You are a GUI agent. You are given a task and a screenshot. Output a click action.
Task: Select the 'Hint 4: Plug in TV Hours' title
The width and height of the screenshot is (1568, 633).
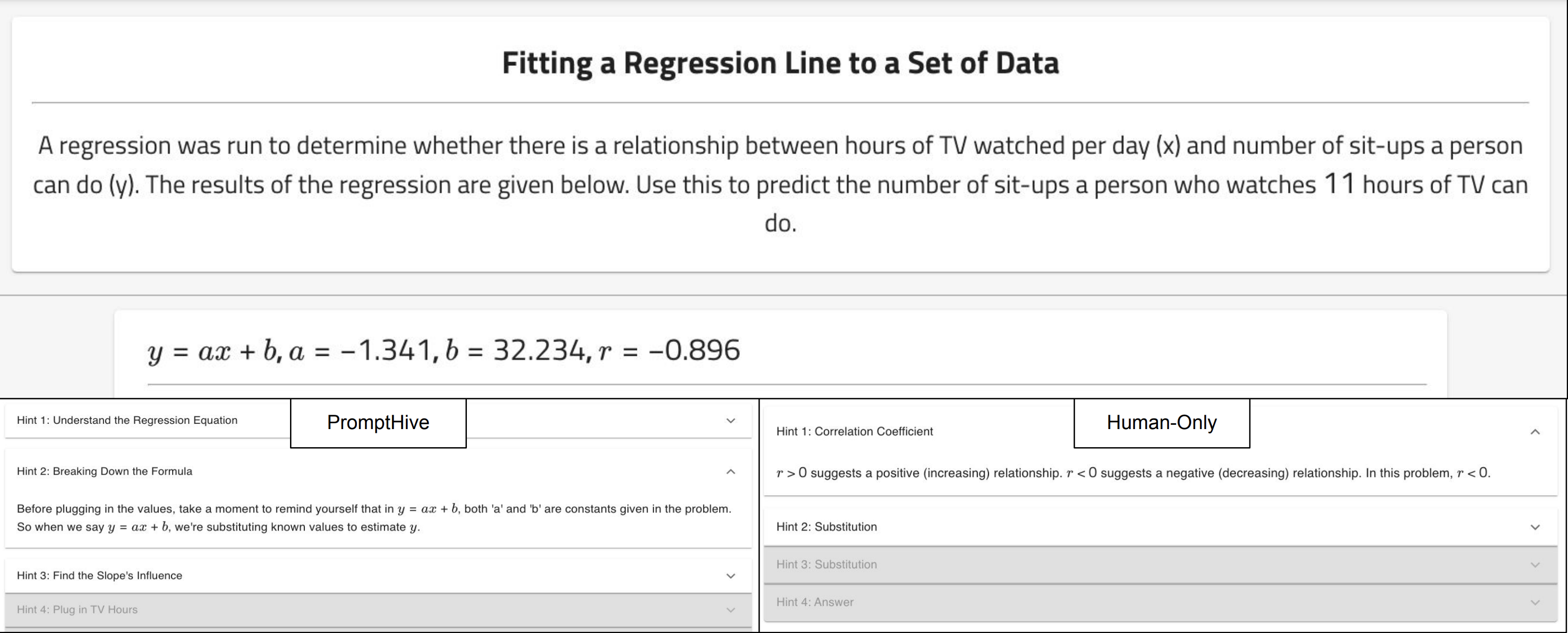78,610
